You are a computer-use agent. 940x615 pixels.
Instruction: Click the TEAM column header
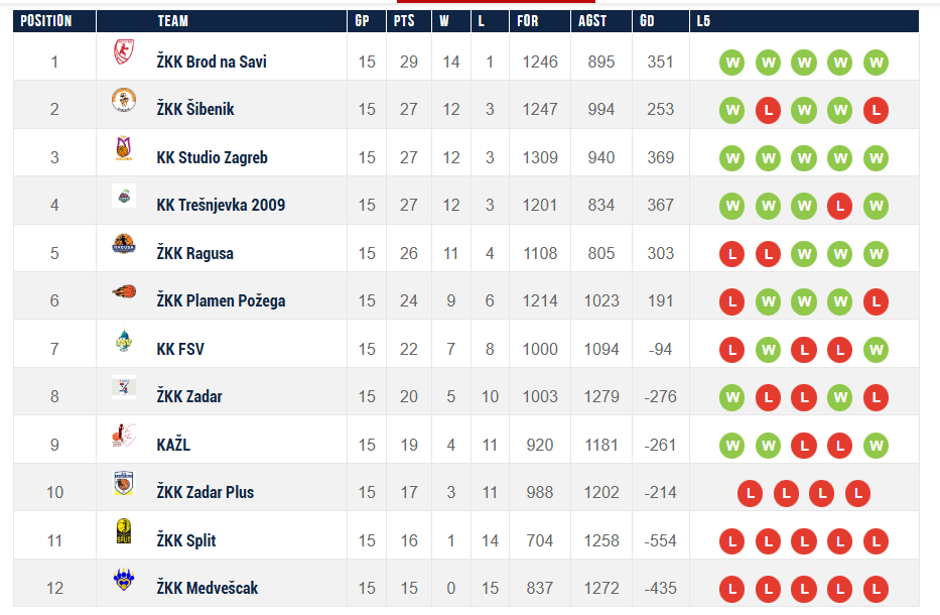(173, 21)
